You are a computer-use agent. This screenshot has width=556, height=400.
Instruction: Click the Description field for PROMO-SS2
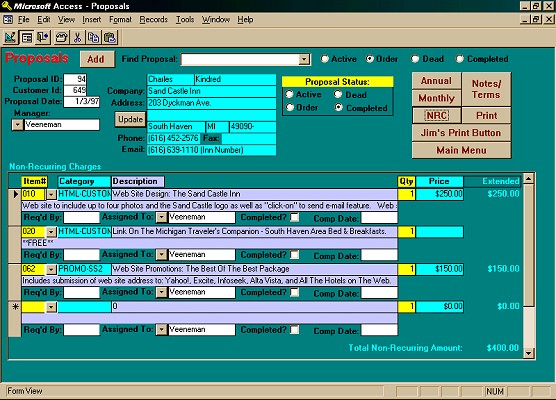(x=254, y=269)
